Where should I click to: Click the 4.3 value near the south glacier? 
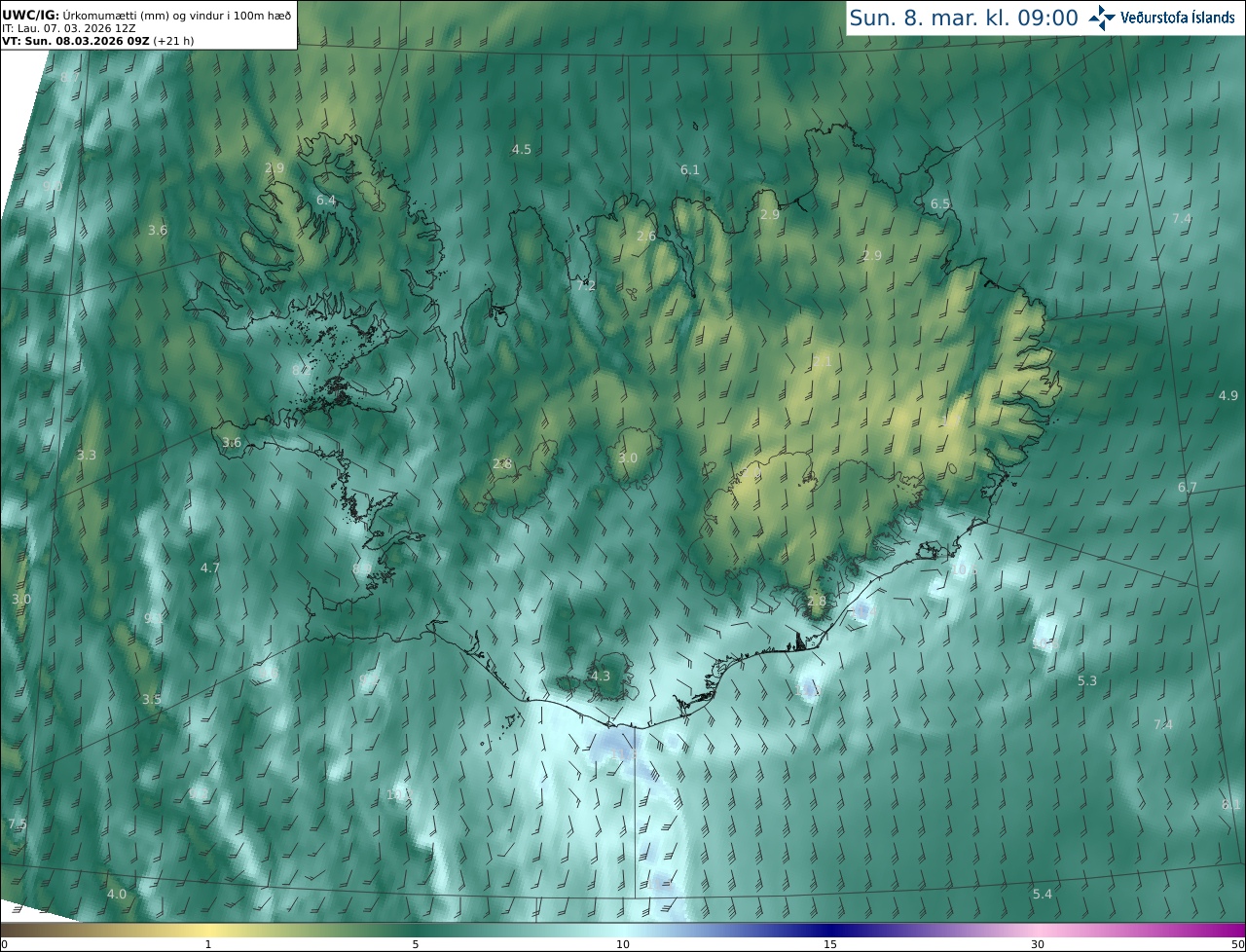pos(601,676)
